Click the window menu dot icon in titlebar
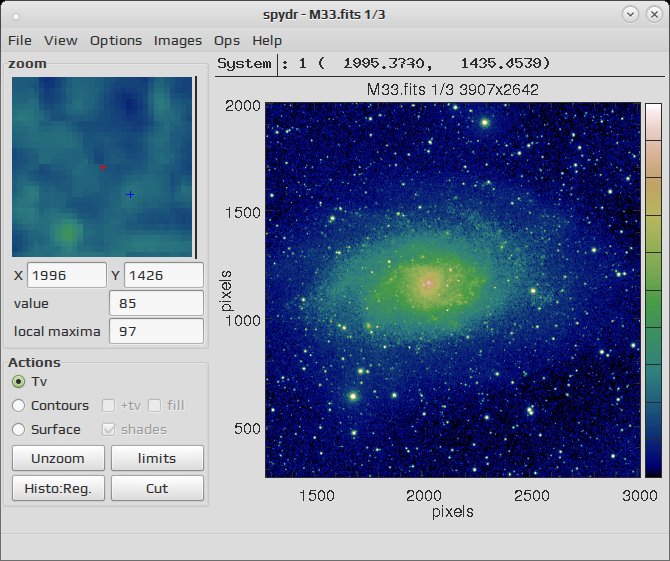Viewport: 670px width, 561px height. tap(16, 17)
